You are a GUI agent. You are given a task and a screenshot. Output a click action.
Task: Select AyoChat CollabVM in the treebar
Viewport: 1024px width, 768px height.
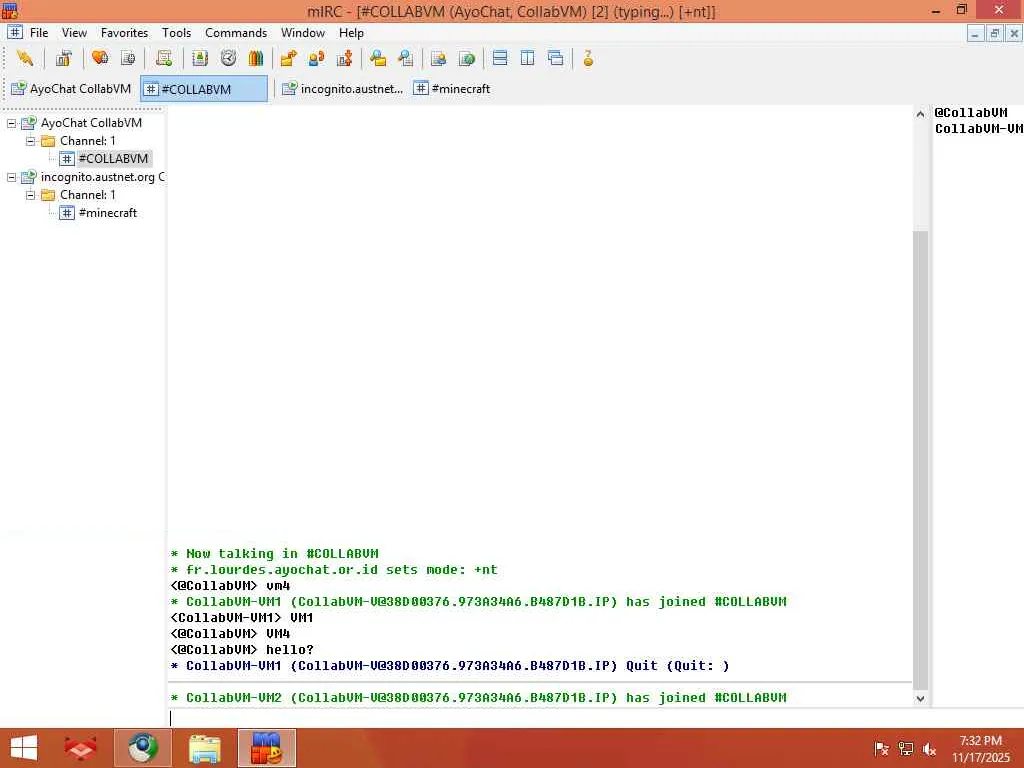(91, 123)
